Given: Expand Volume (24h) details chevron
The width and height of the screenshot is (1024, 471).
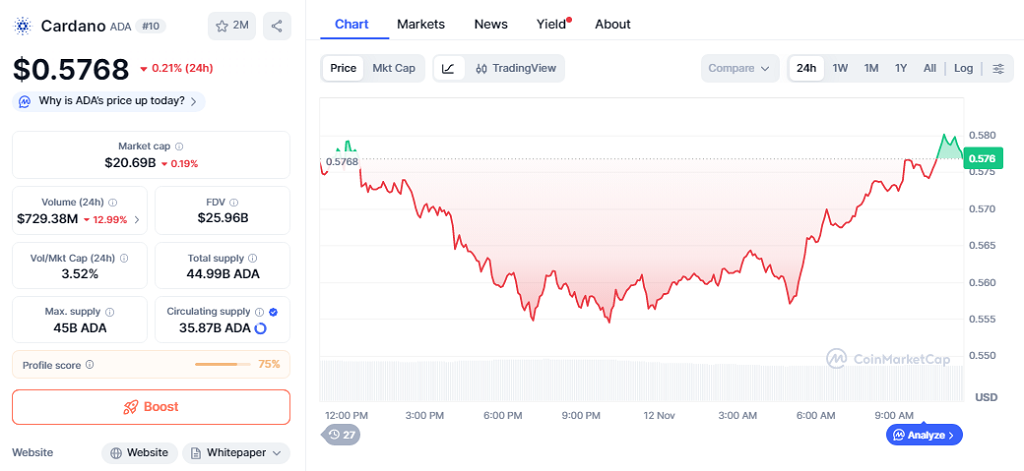Looking at the screenshot, I should click(136, 219).
